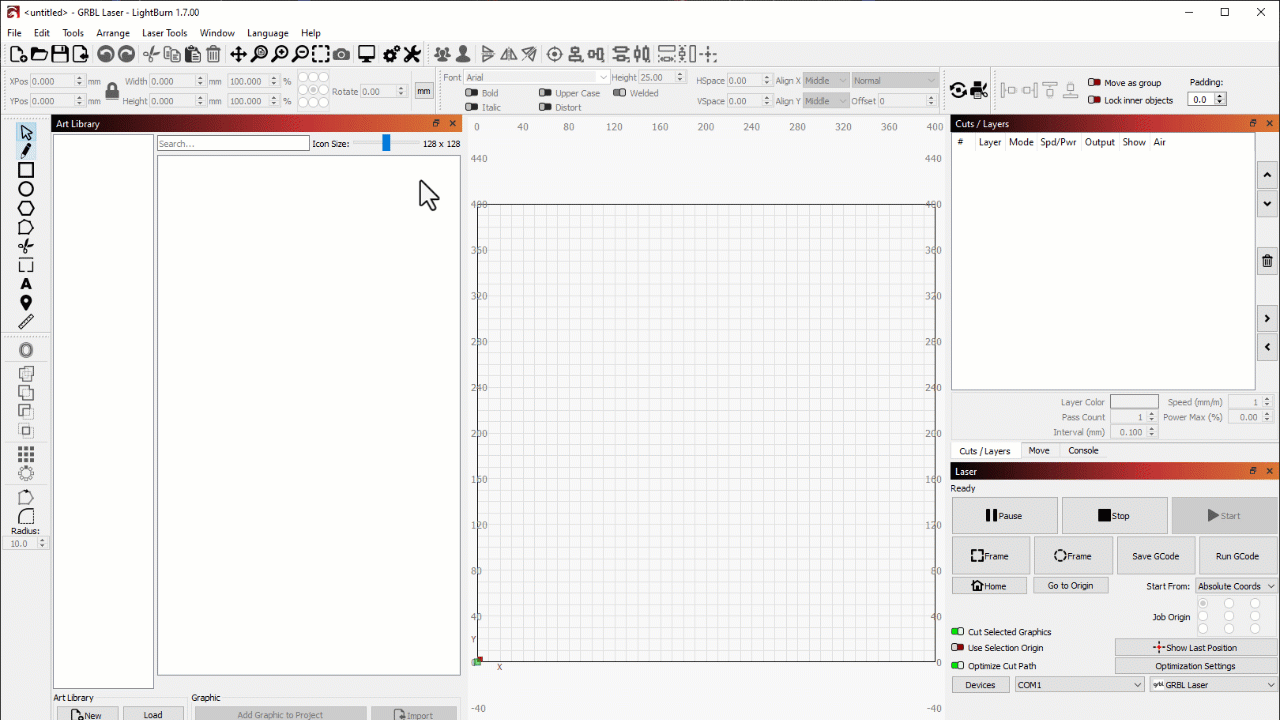
Task: Click inside the Art Library search field
Action: click(x=232, y=143)
